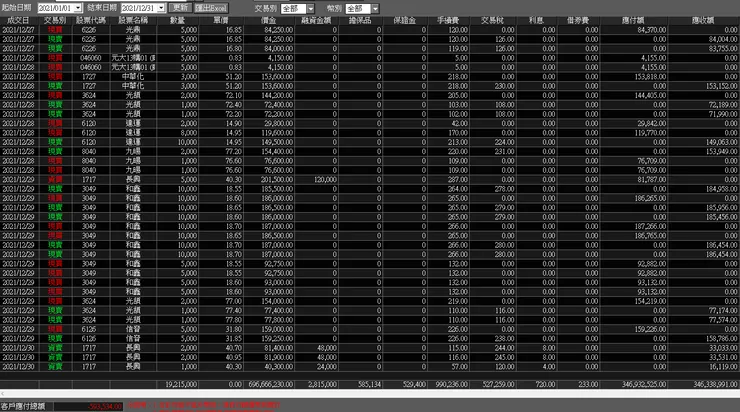Select the total payable cell 346,932,525.00
The height and width of the screenshot is (412, 740).
point(634,385)
